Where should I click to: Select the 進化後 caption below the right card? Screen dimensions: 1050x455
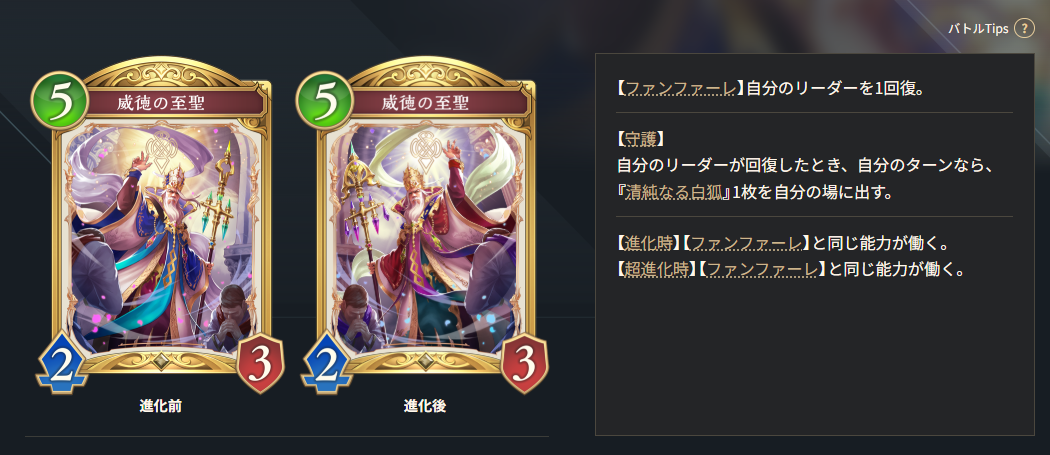point(425,406)
